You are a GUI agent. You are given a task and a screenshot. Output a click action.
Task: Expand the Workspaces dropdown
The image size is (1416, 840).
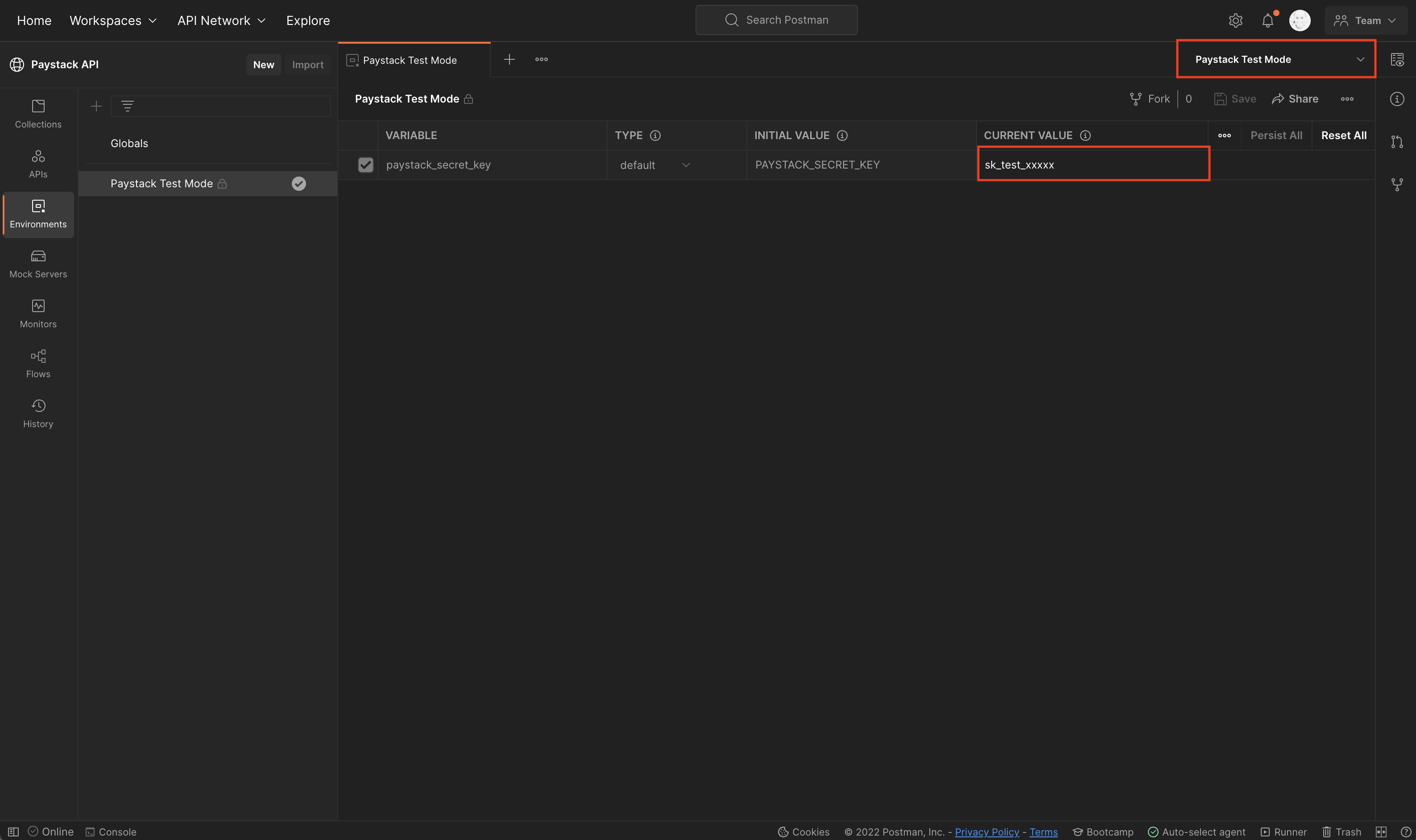(113, 21)
